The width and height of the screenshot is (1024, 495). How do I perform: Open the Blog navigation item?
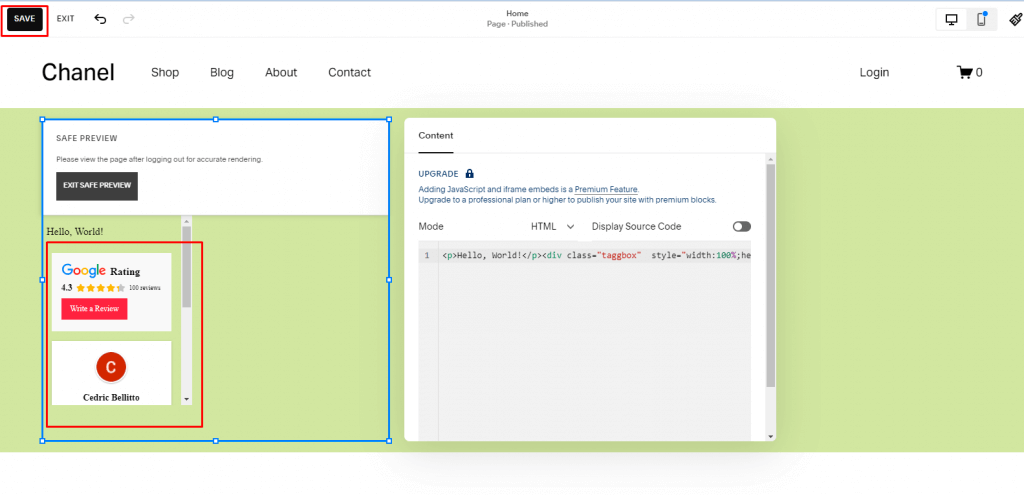pos(222,72)
